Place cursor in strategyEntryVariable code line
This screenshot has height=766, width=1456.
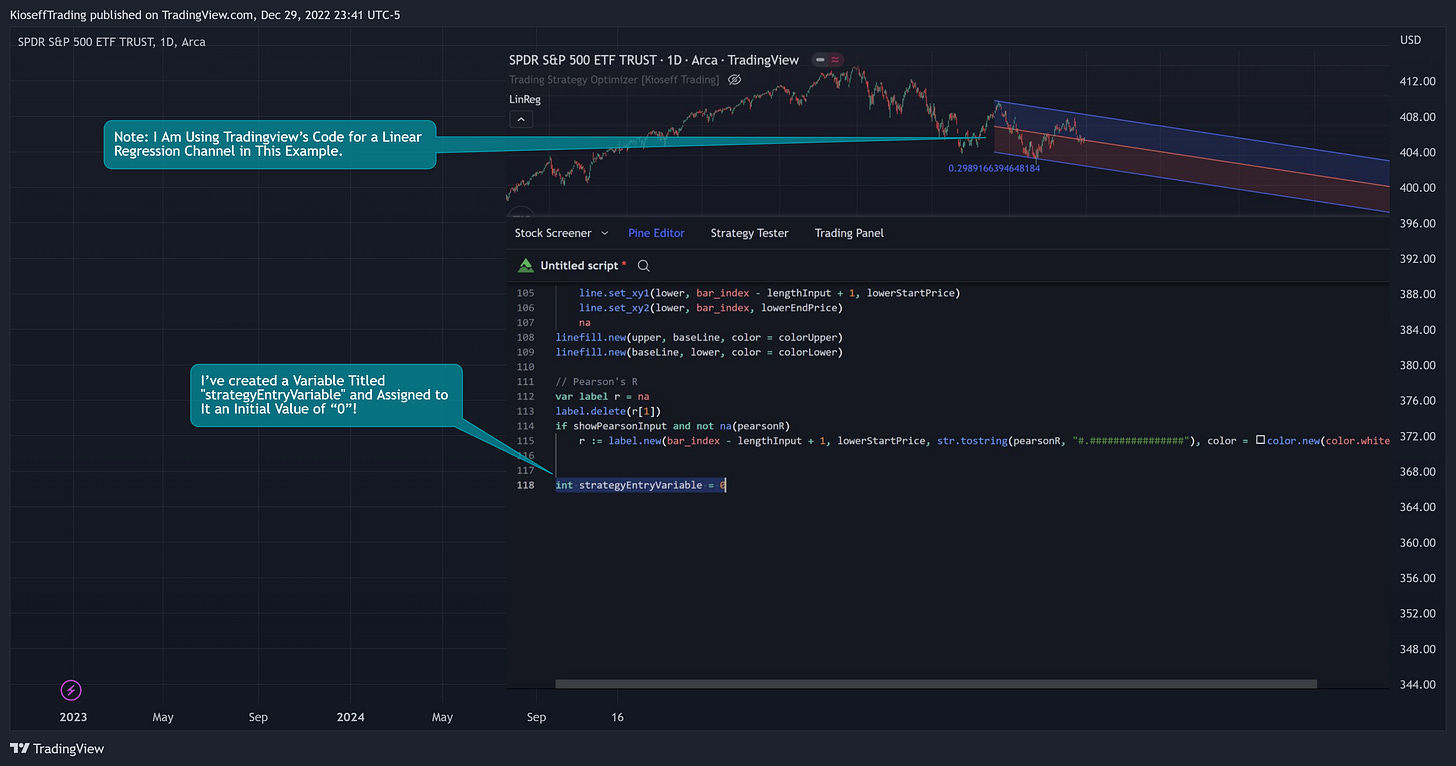pyautogui.click(x=641, y=485)
